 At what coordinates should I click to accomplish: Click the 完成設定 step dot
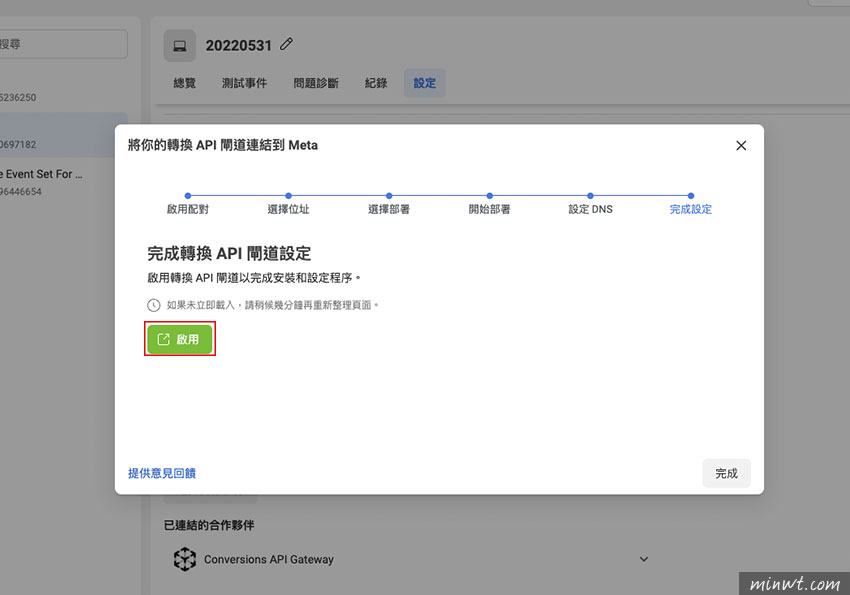pyautogui.click(x=691, y=196)
